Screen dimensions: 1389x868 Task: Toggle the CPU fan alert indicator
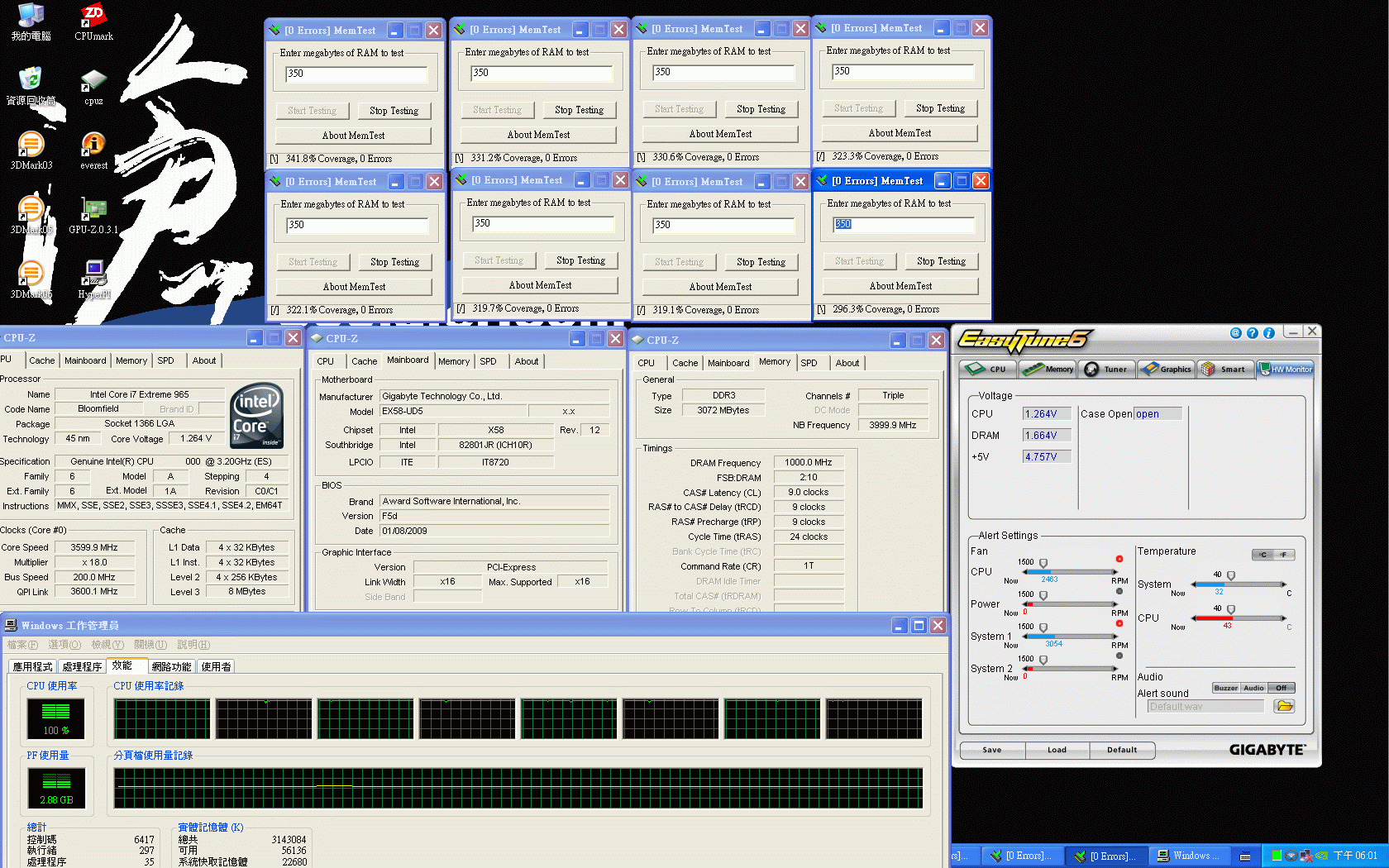(x=1119, y=559)
